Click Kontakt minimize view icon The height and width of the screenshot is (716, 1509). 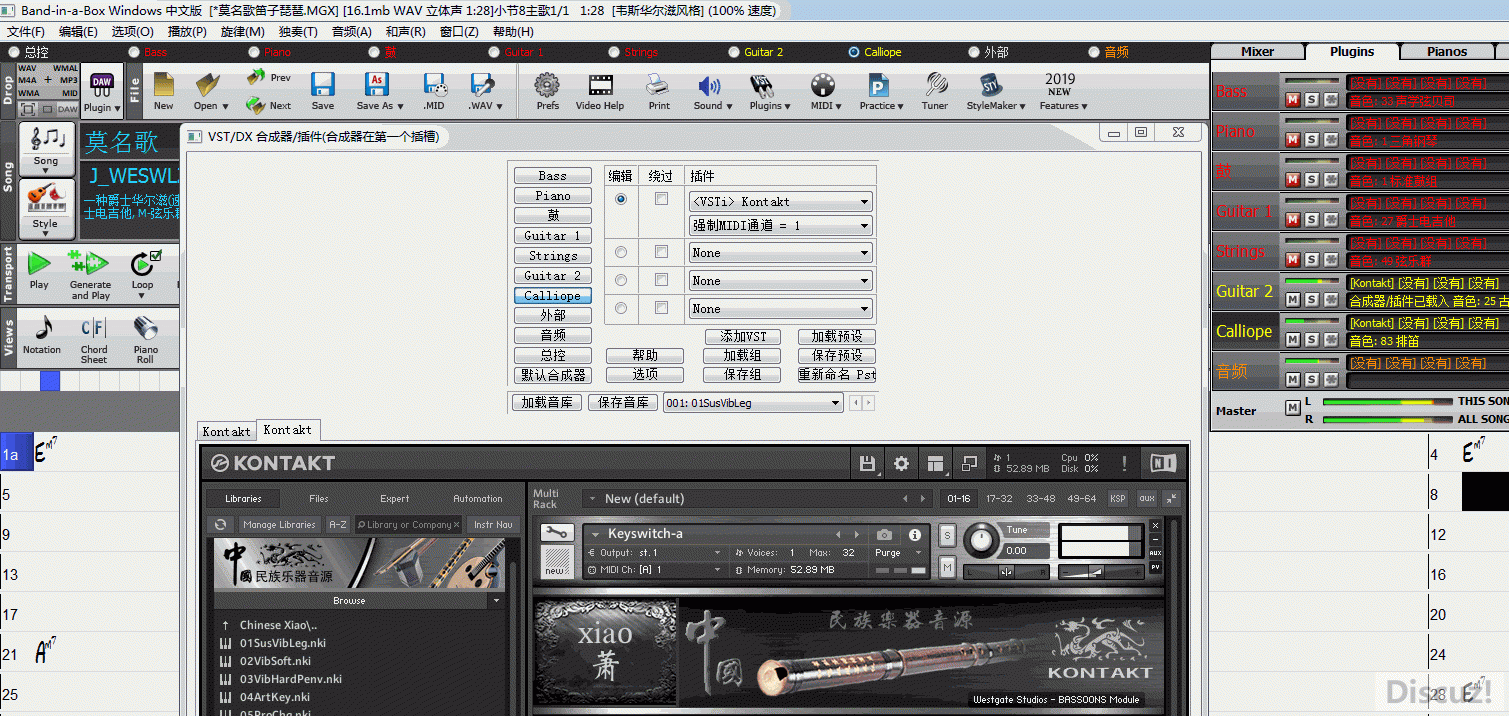click(969, 464)
